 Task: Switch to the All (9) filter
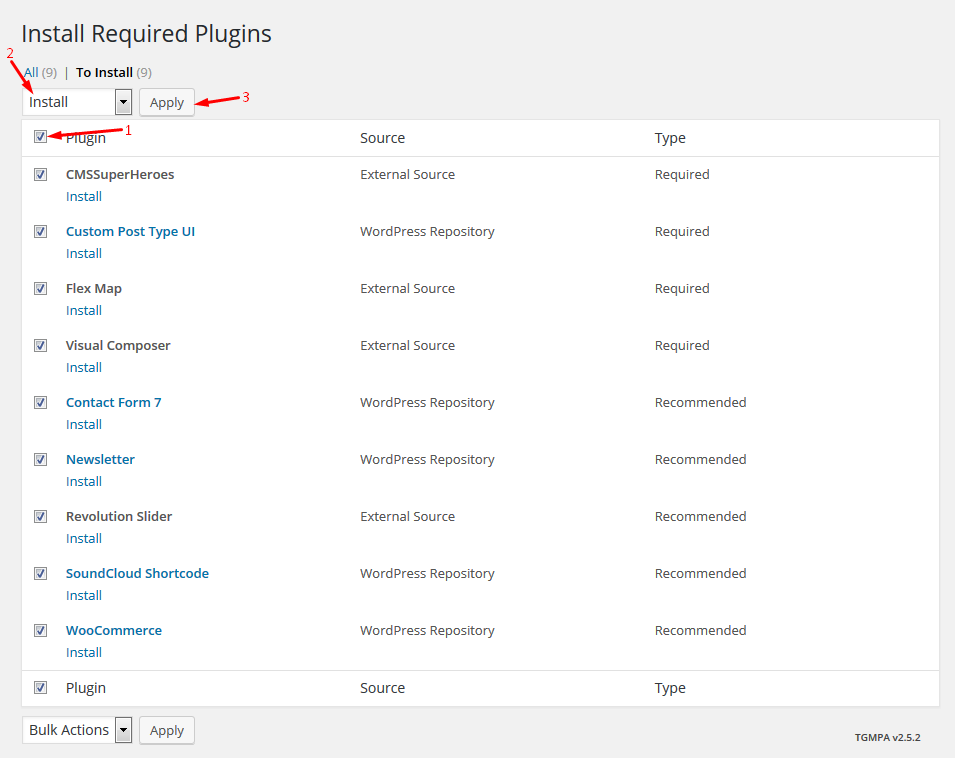(40, 72)
